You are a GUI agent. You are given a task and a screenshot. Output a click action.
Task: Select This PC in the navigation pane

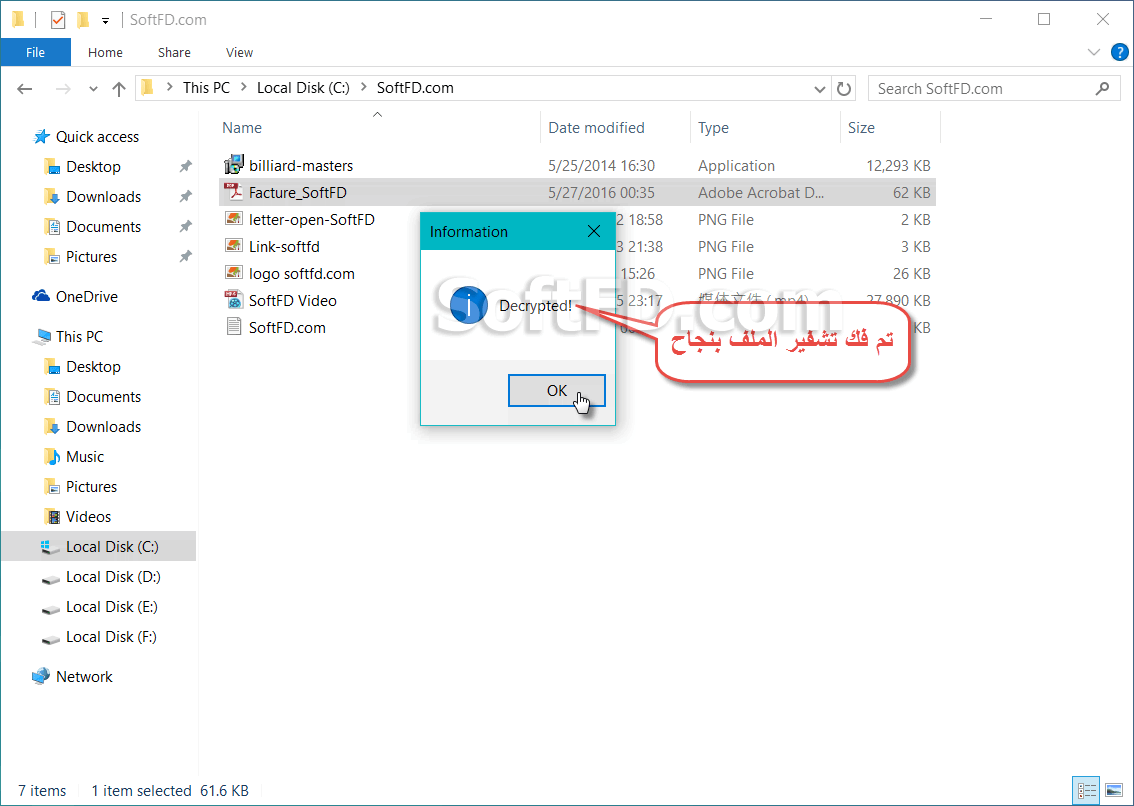(79, 336)
